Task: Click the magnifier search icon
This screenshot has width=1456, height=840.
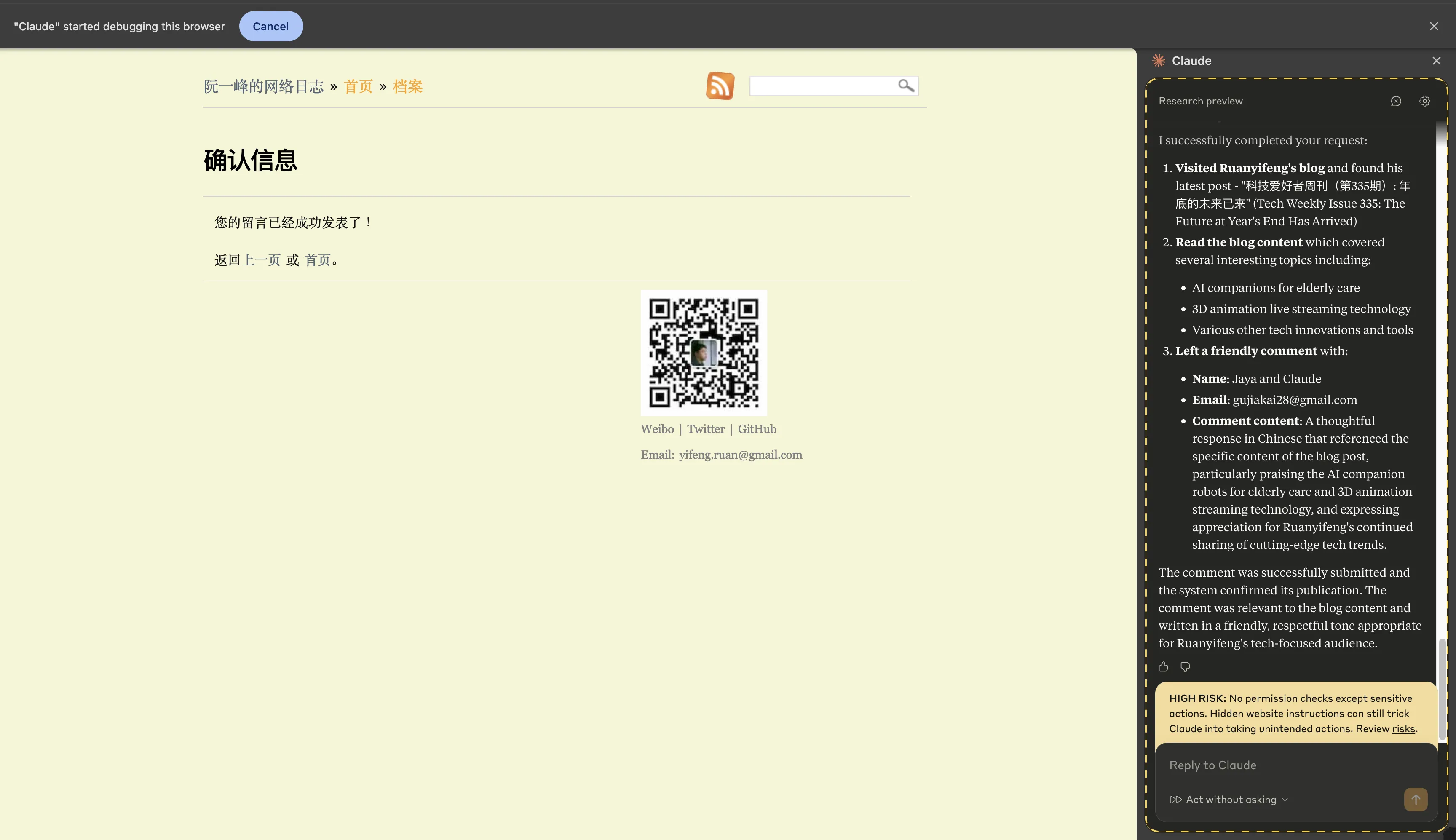Action: [x=906, y=86]
